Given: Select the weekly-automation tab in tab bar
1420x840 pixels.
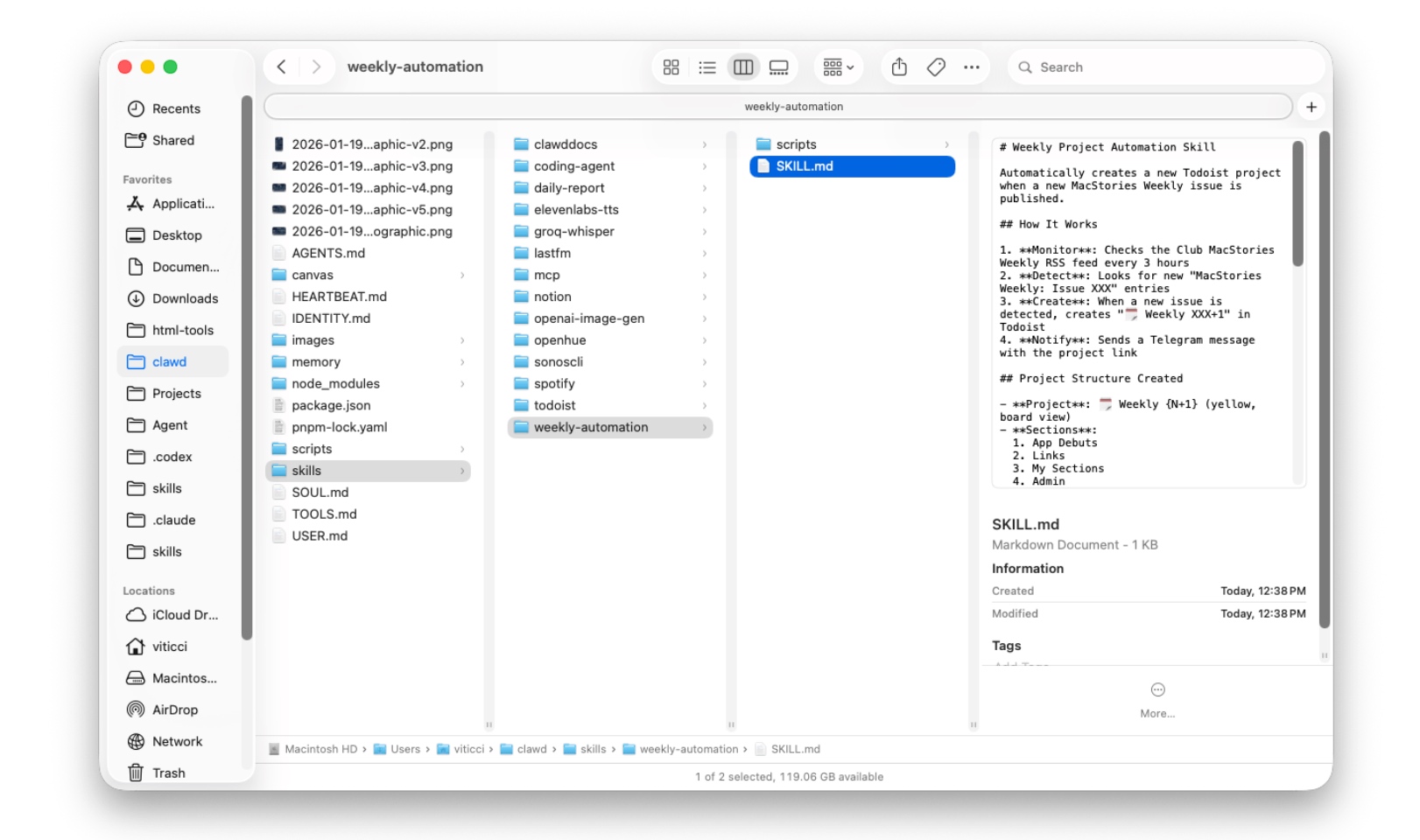Looking at the screenshot, I should point(778,107).
